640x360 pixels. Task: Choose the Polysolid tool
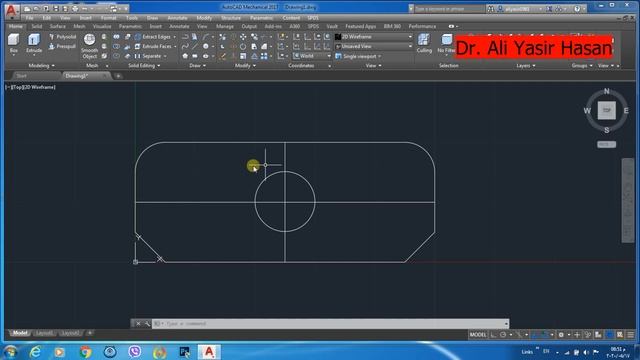point(62,37)
